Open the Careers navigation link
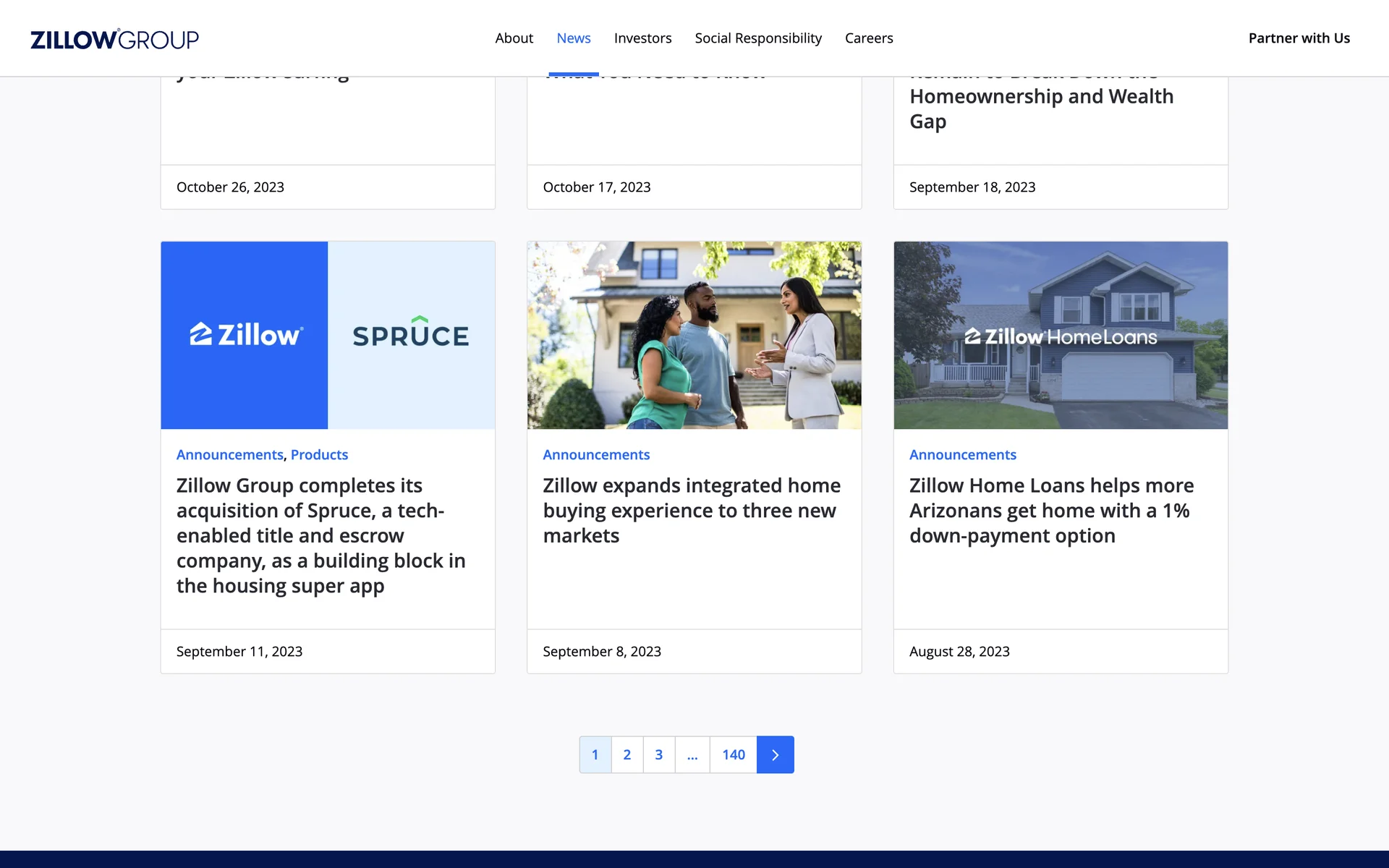1389x868 pixels. [x=868, y=38]
